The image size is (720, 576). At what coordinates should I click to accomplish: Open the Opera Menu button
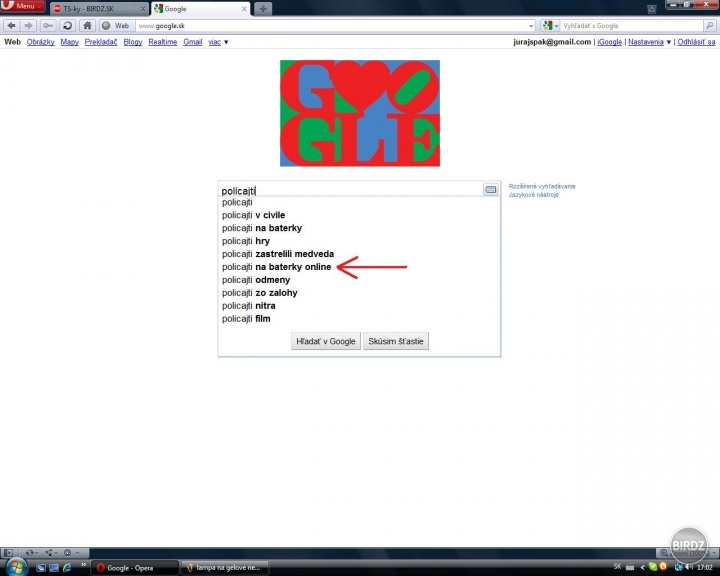(22, 6)
